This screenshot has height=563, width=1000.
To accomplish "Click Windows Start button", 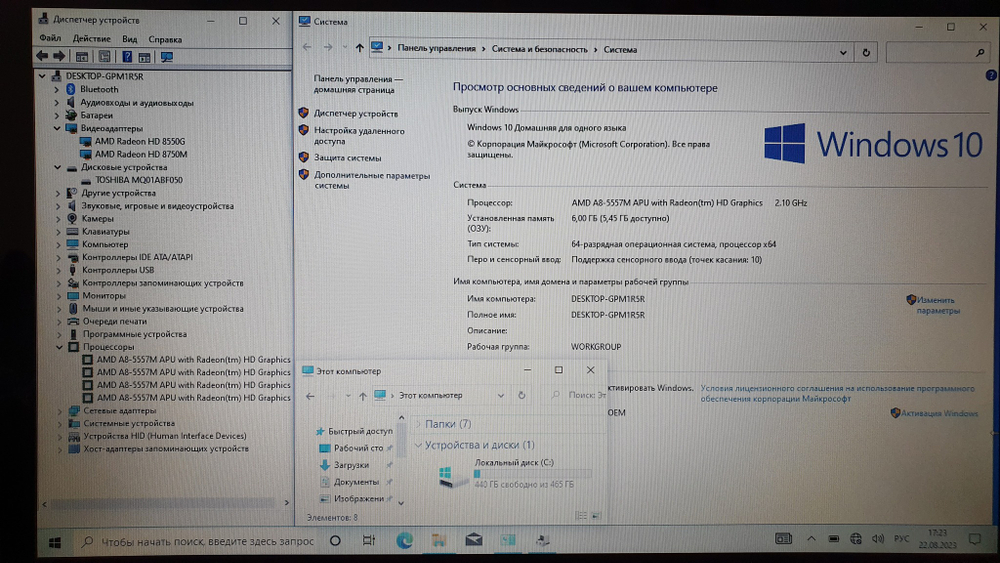I will pyautogui.click(x=55, y=543).
